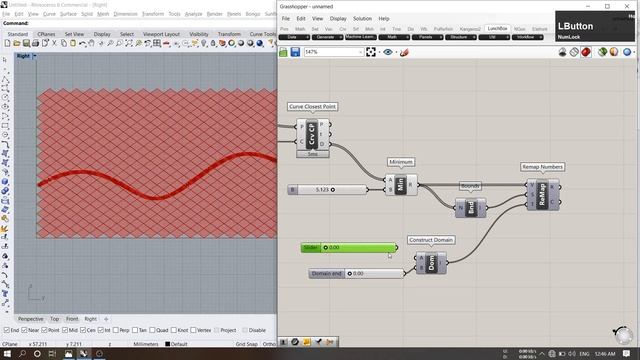This screenshot has height=360, width=640.
Task: Click the Paste clipboard icon in Rhino toolbar
Action: point(73,43)
